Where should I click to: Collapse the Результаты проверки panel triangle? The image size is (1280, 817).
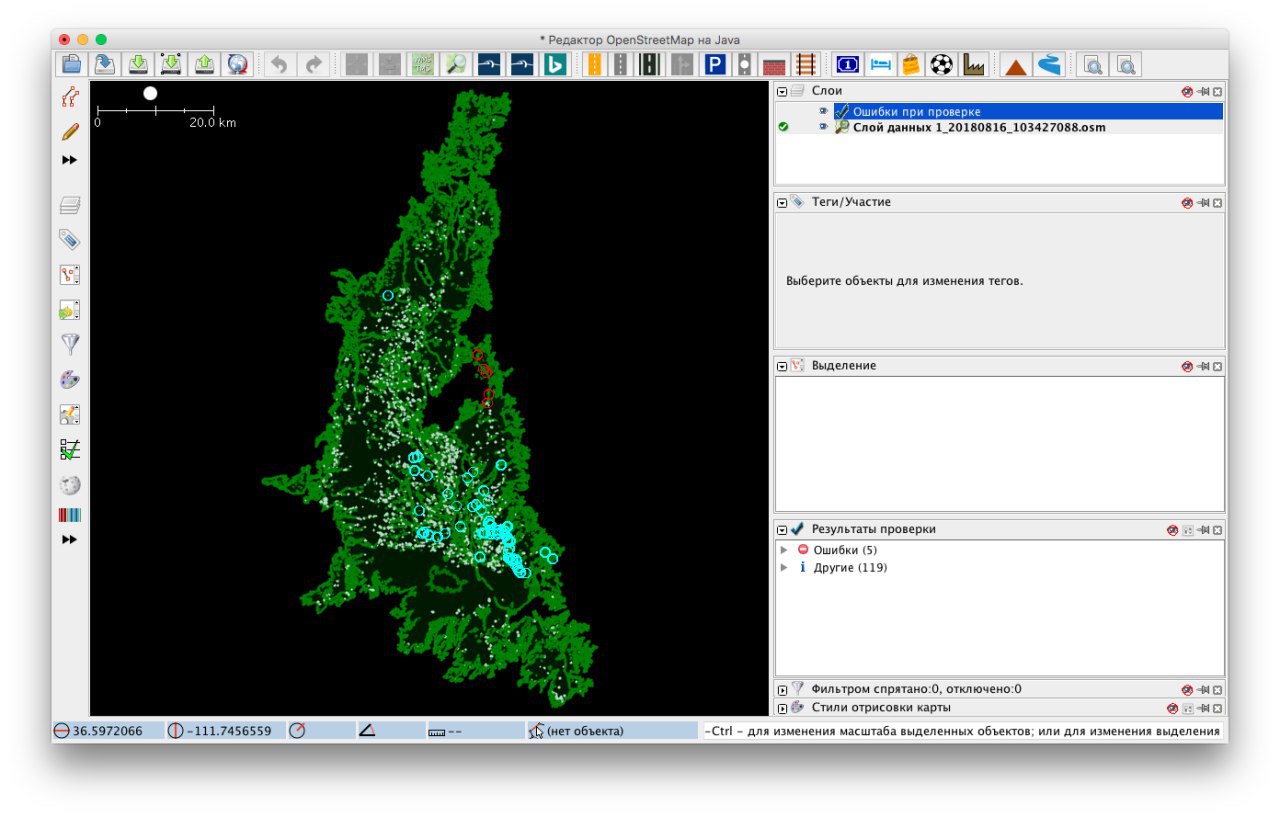click(782, 530)
